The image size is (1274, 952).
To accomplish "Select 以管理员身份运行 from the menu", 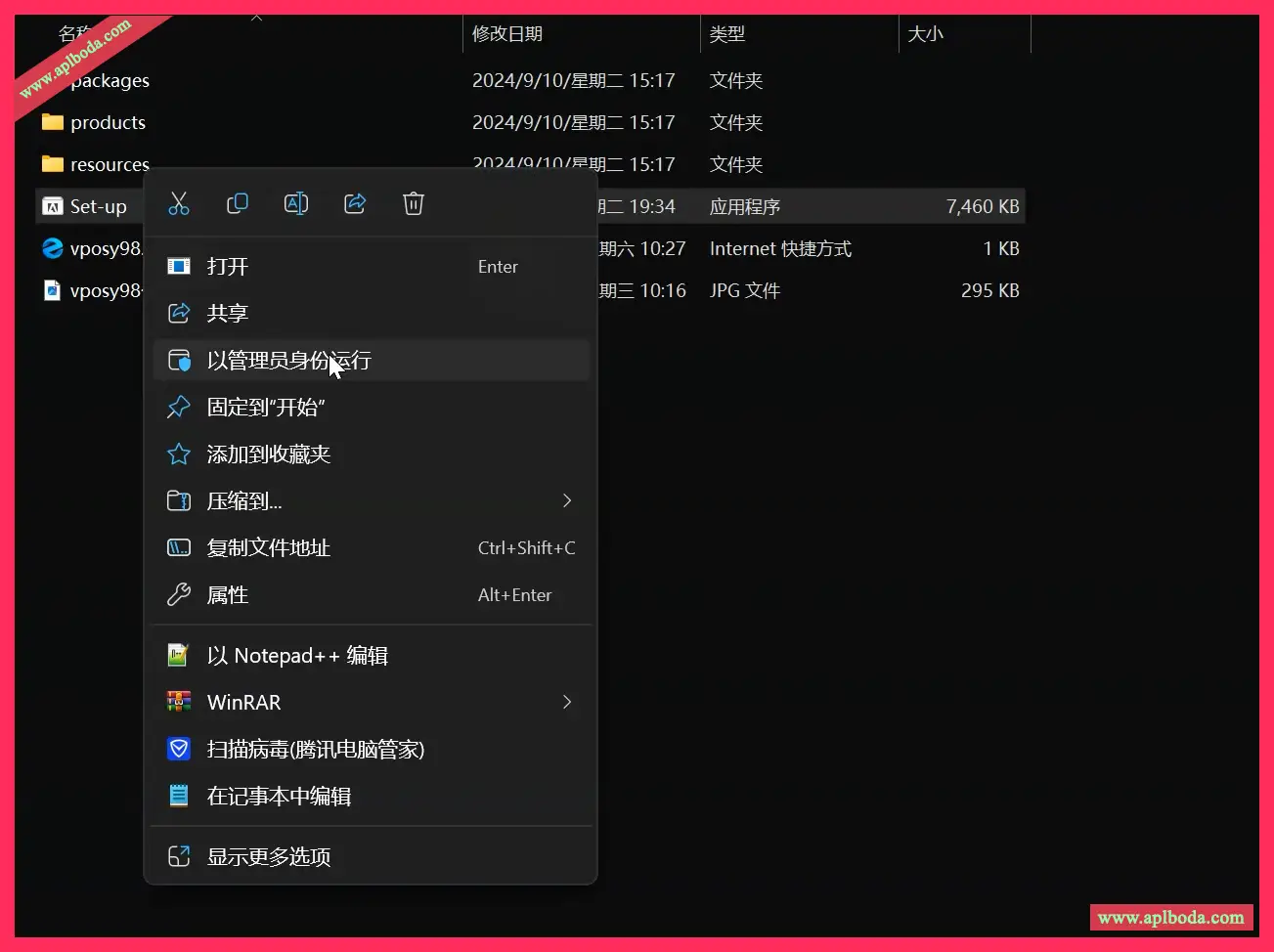I will (288, 361).
